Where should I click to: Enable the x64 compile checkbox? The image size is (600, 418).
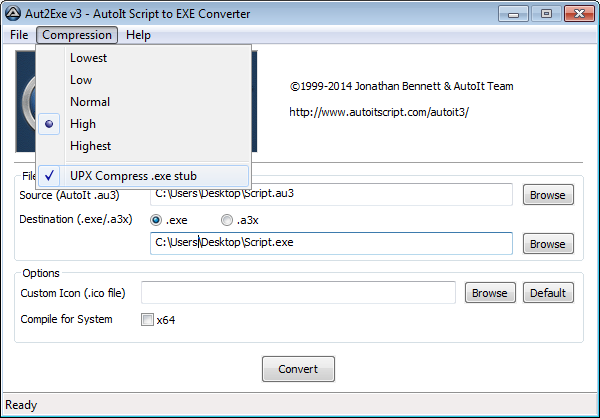click(147, 319)
